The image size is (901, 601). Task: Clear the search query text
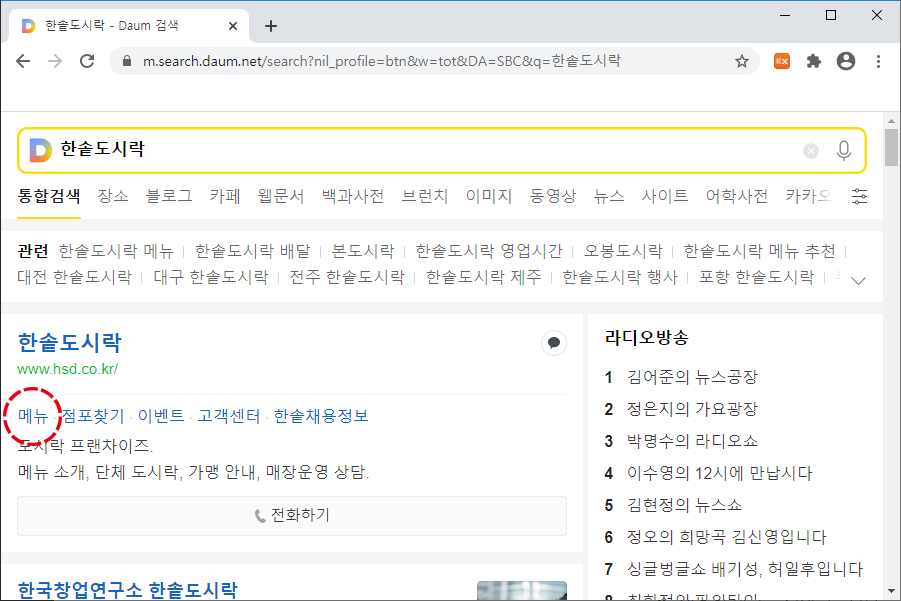[811, 151]
